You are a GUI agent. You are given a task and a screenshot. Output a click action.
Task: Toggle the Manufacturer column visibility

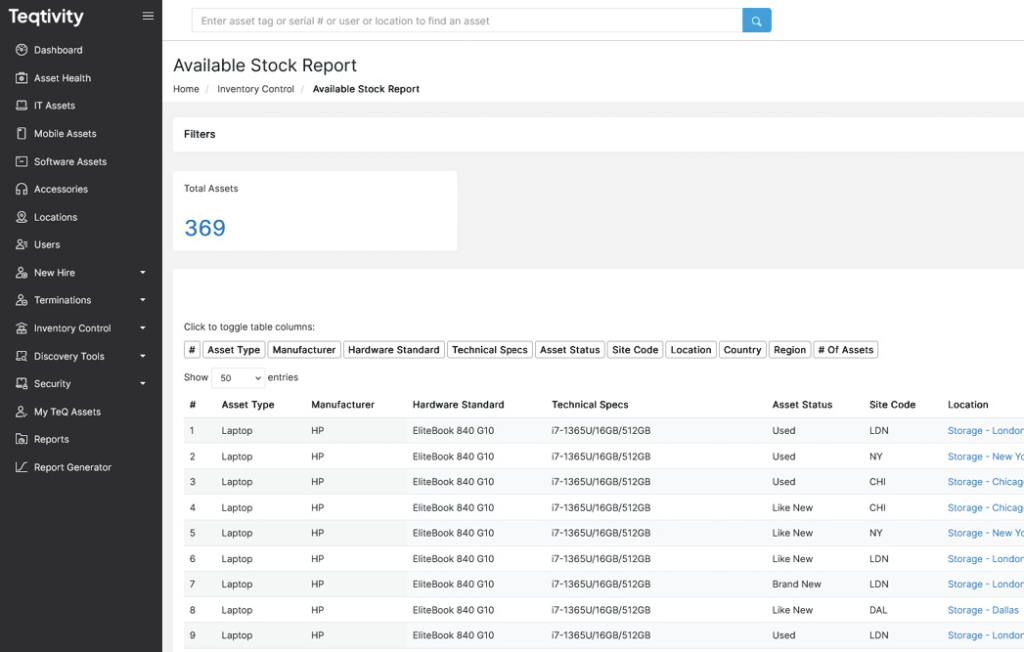pyautogui.click(x=304, y=350)
